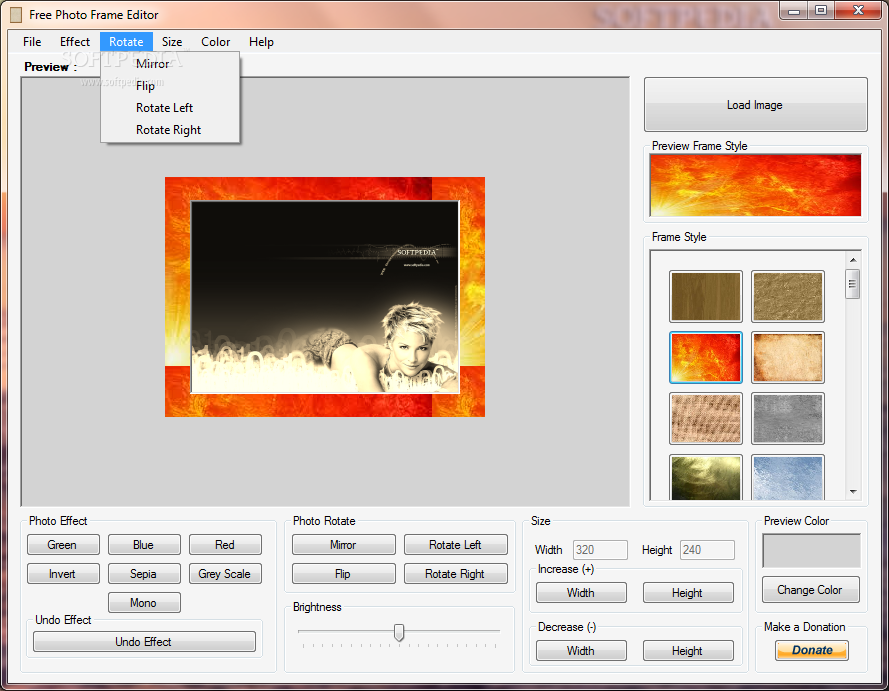The width and height of the screenshot is (889, 691).
Task: Click Rotate Left button in Photo Rotate panel
Action: tap(455, 545)
